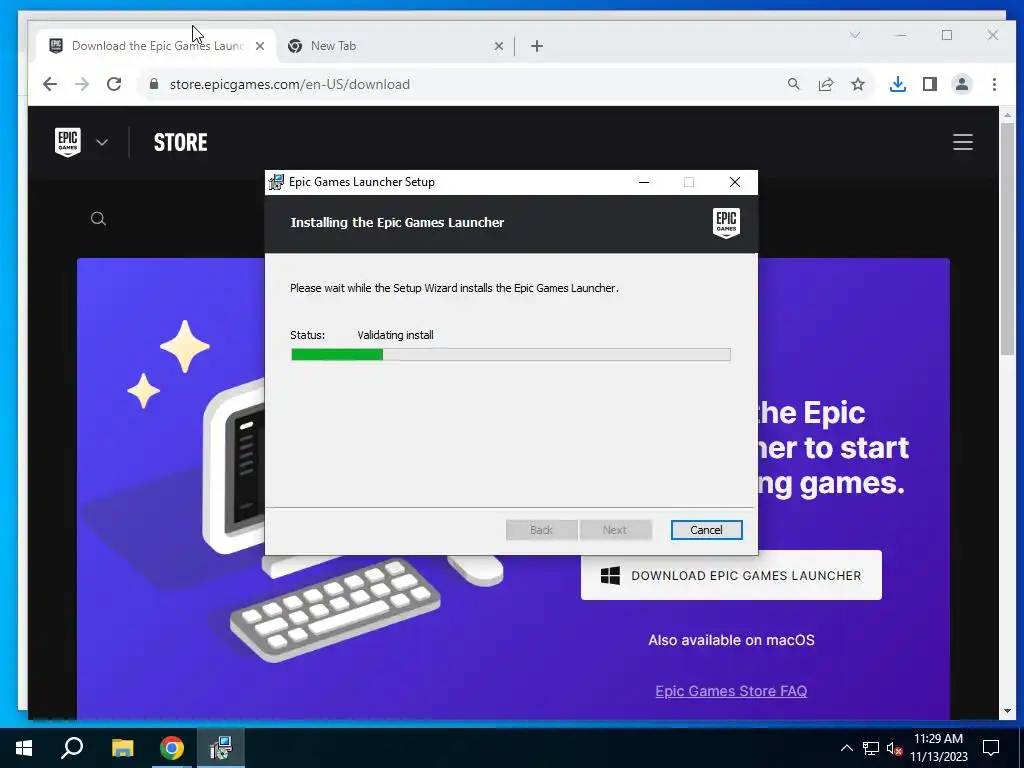Image resolution: width=1024 pixels, height=768 pixels.
Task: Click the installer icon on the taskbar
Action: (x=221, y=748)
